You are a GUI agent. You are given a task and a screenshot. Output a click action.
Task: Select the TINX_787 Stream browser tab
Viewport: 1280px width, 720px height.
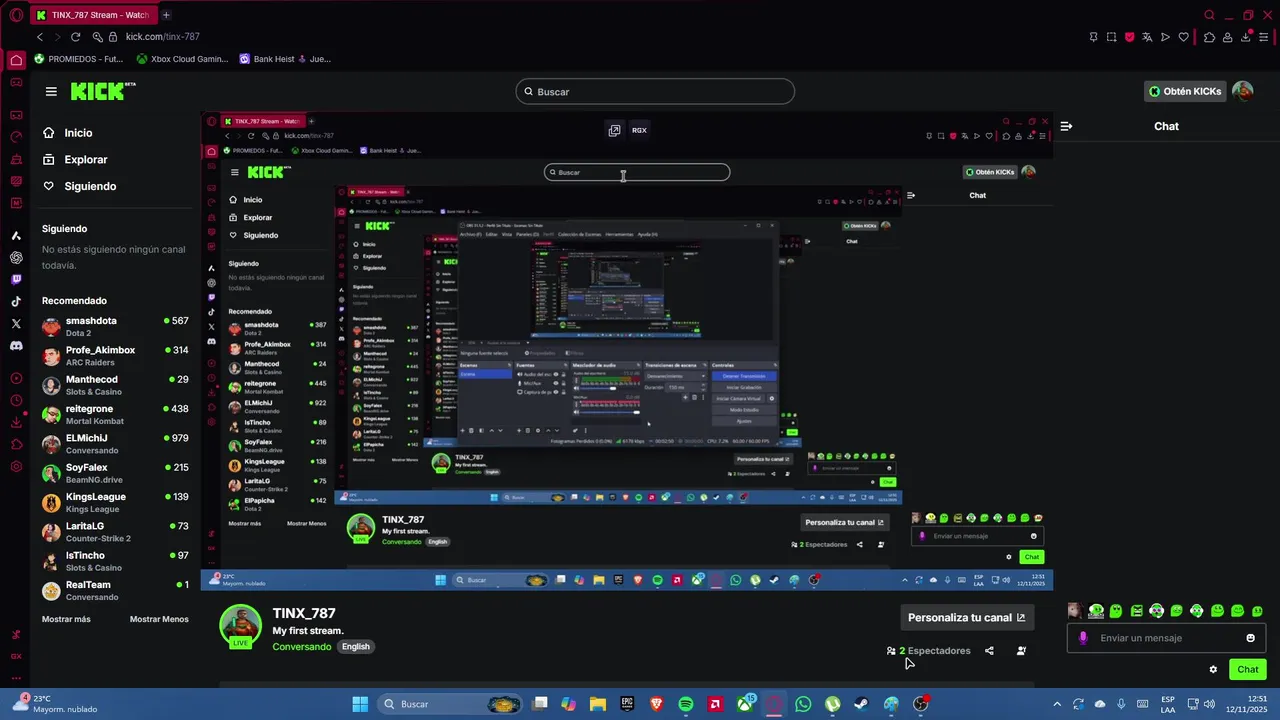click(x=92, y=15)
